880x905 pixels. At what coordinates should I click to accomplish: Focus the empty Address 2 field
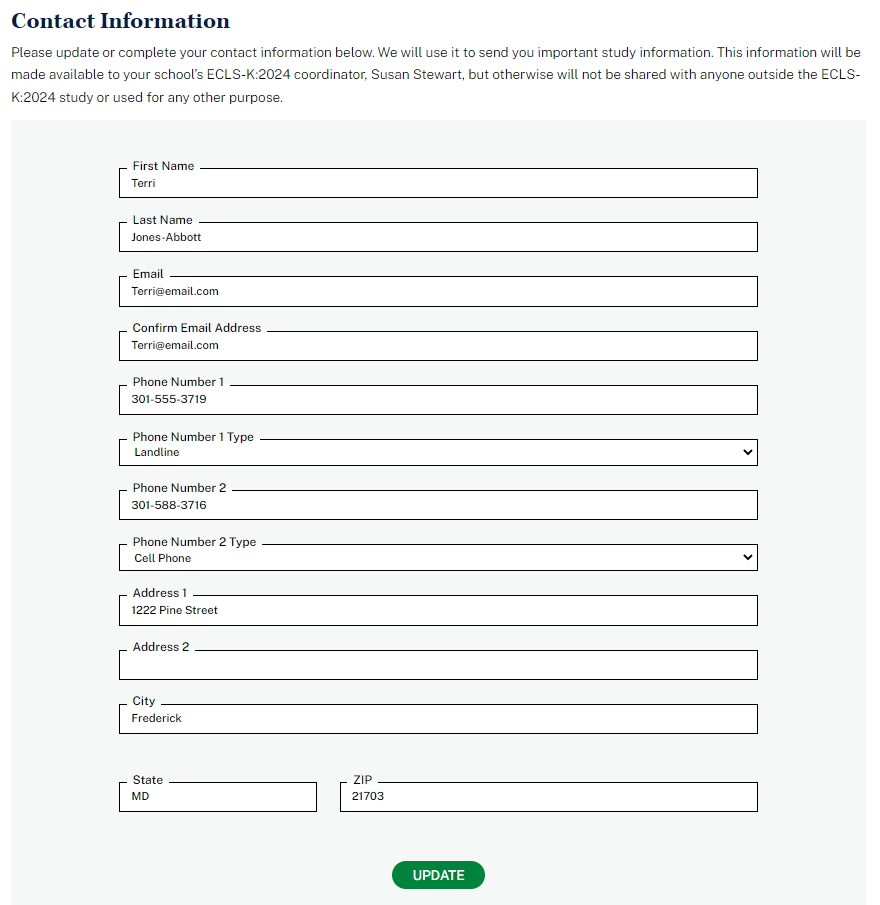(438, 666)
